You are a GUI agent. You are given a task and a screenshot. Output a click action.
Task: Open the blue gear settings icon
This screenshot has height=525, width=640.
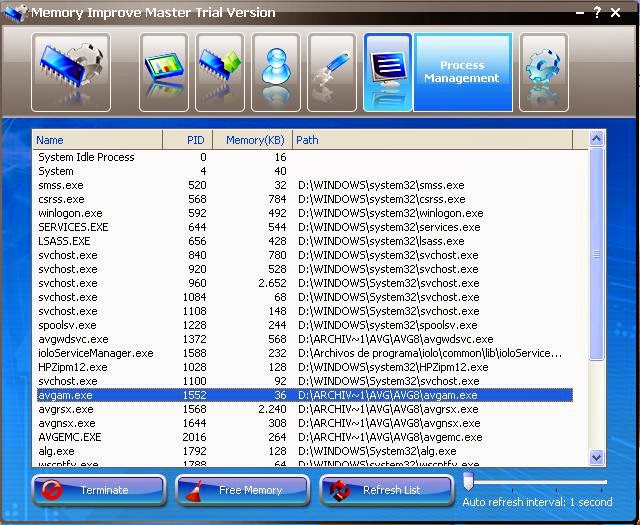tap(544, 72)
